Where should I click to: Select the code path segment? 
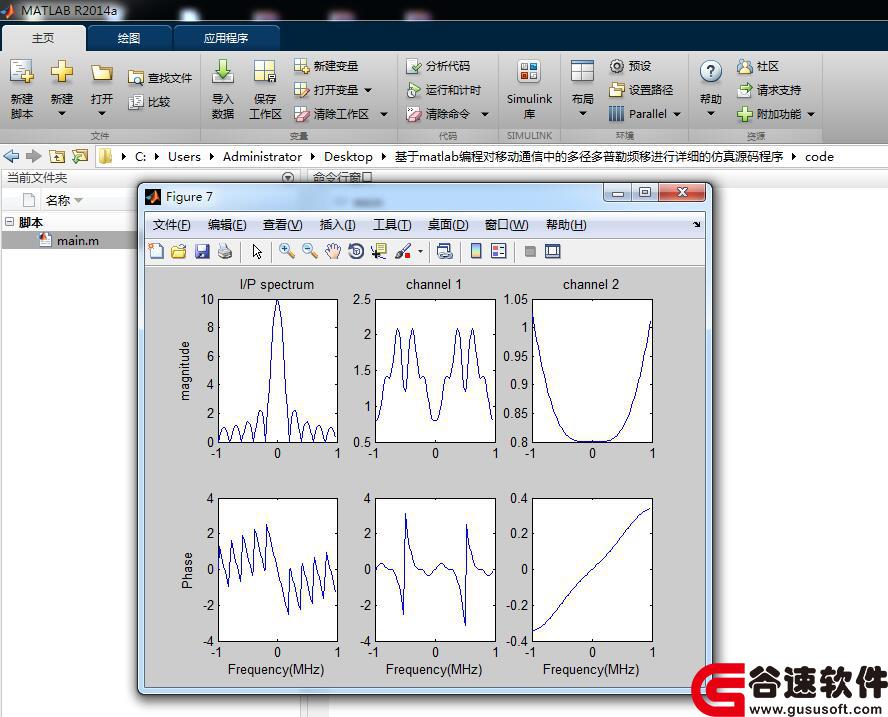(x=819, y=156)
